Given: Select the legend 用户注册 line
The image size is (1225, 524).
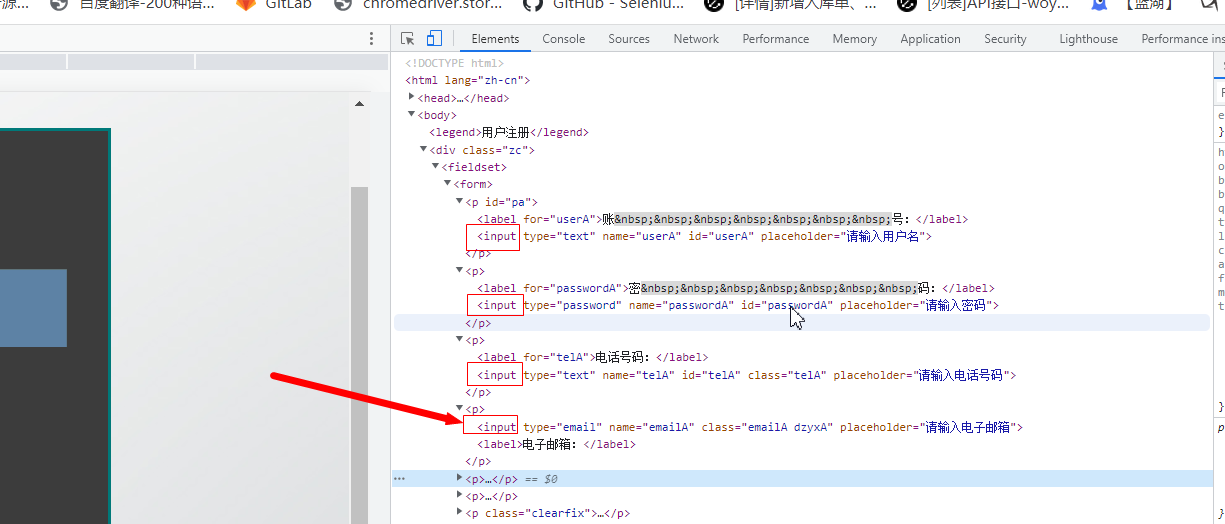Looking at the screenshot, I should click(509, 132).
